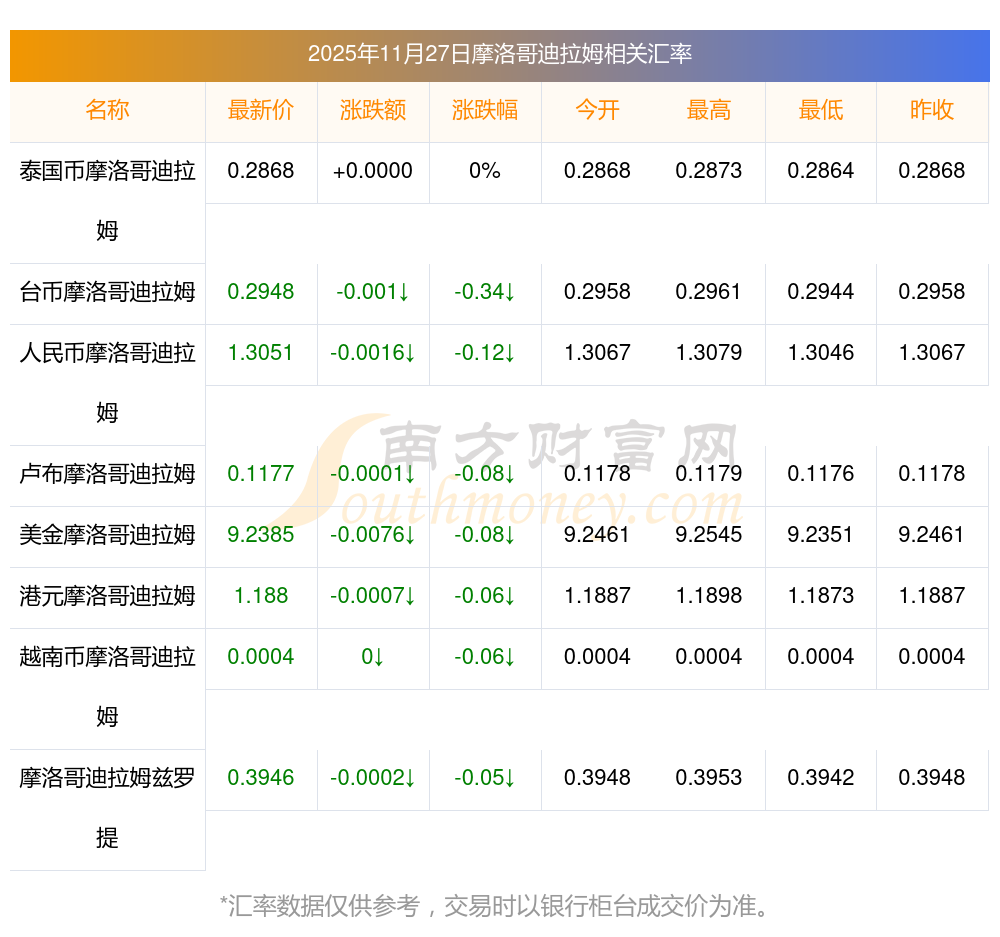Click the 今开 column header
Viewport: 1000px width, 937px height.
[x=597, y=111]
